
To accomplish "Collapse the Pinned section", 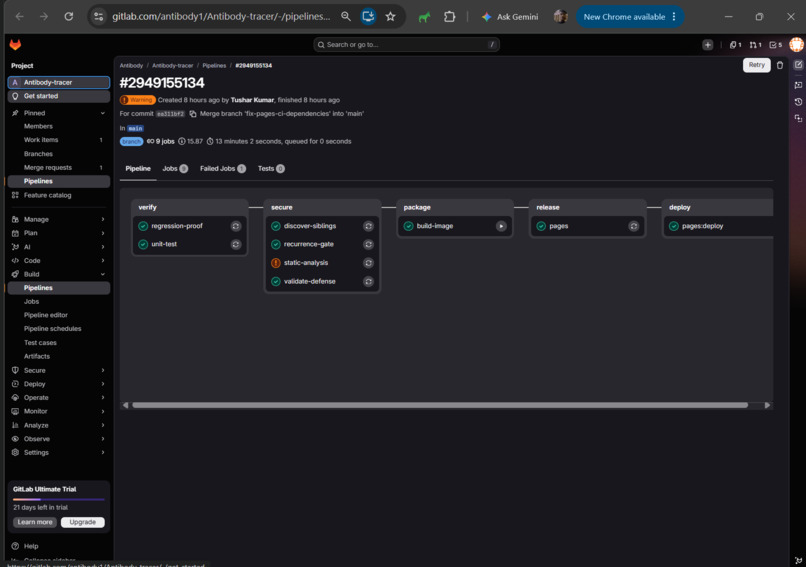I will click(103, 113).
